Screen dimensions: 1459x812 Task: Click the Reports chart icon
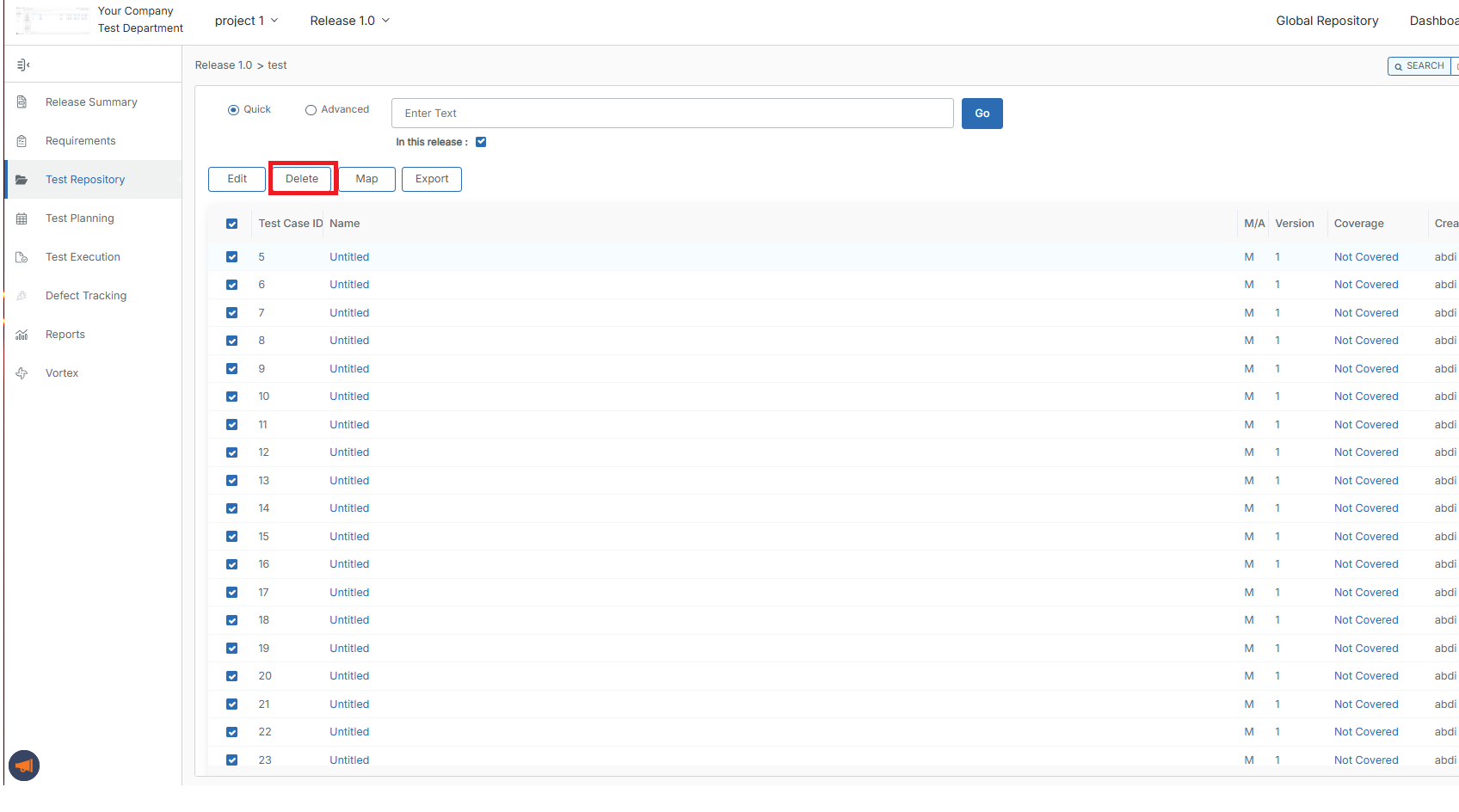coord(22,335)
